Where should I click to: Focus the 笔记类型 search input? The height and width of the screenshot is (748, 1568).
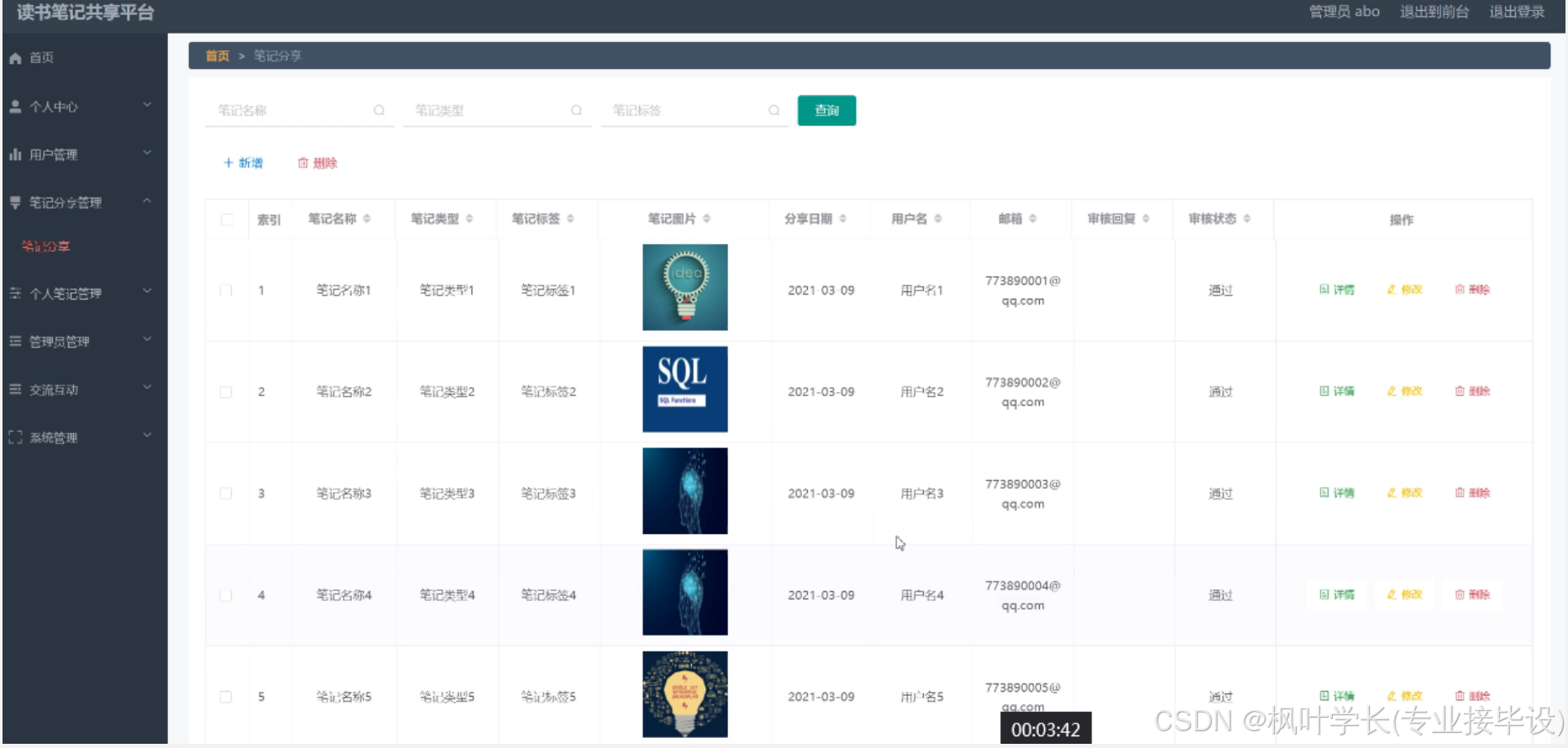pyautogui.click(x=496, y=110)
